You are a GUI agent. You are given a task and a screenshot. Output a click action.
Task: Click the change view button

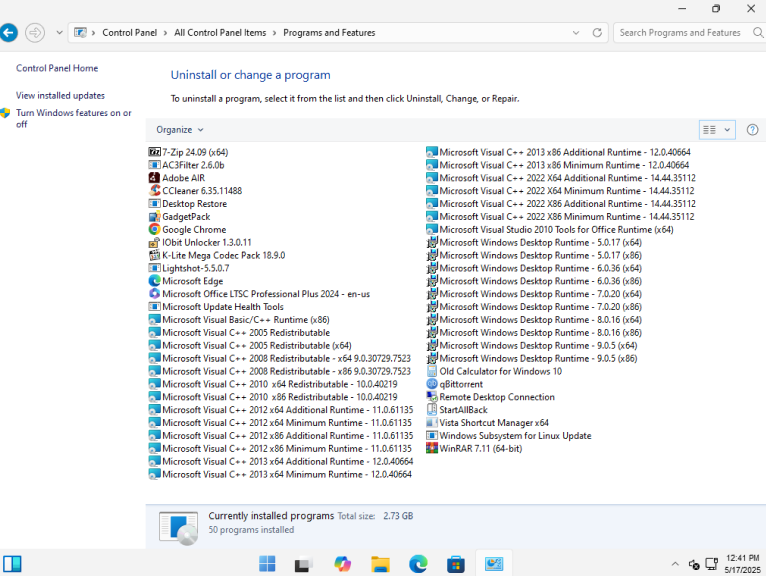[x=710, y=129]
